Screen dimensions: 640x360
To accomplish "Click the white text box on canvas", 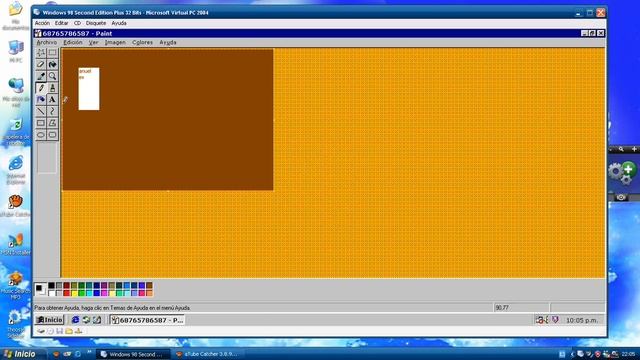I will point(89,89).
